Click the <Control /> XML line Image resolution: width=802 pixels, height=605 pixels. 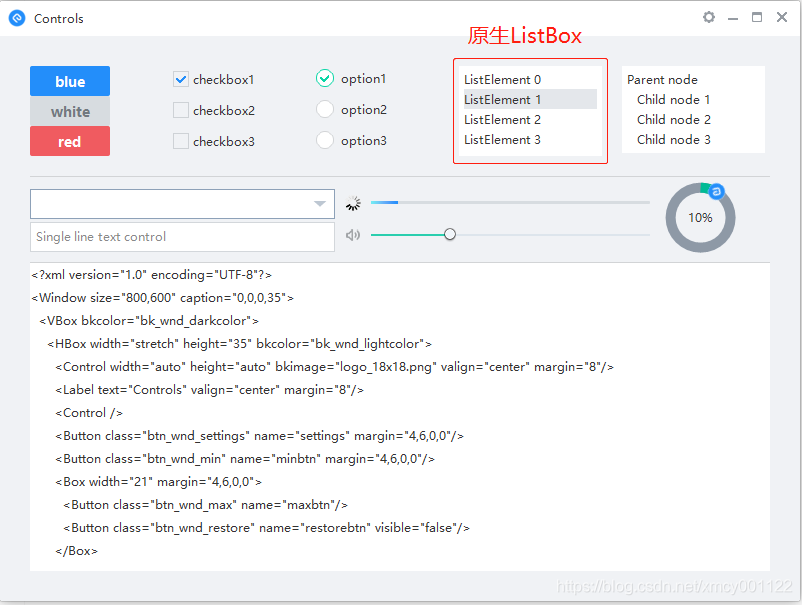point(89,413)
